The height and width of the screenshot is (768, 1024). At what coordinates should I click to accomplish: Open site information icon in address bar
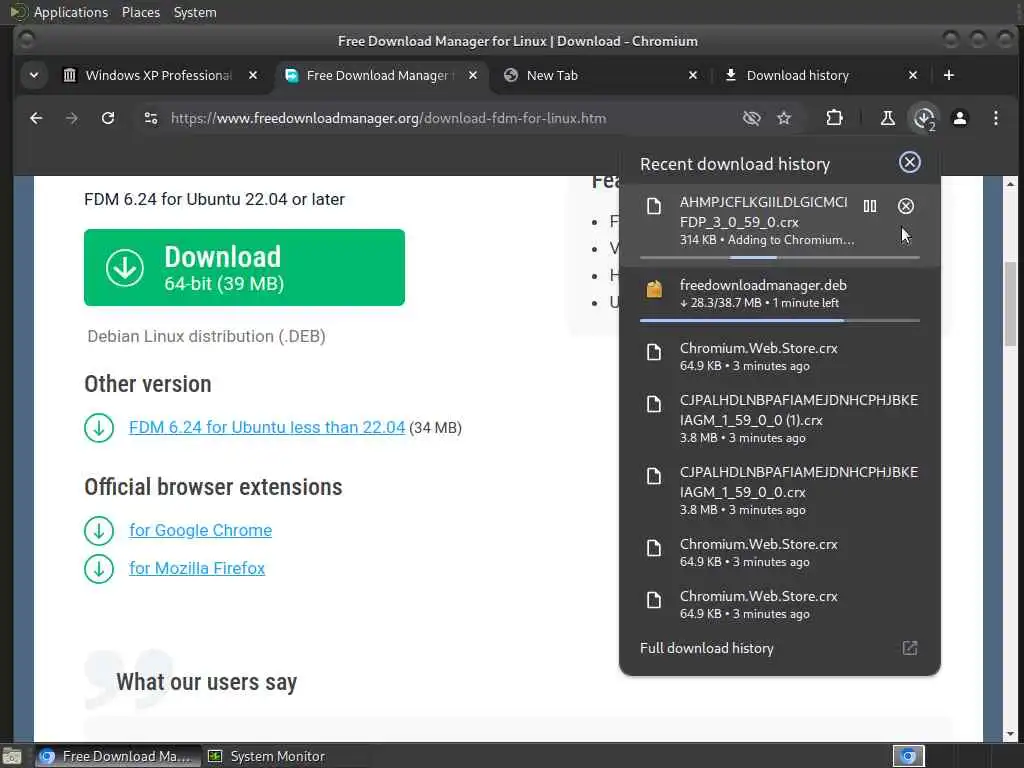click(151, 118)
